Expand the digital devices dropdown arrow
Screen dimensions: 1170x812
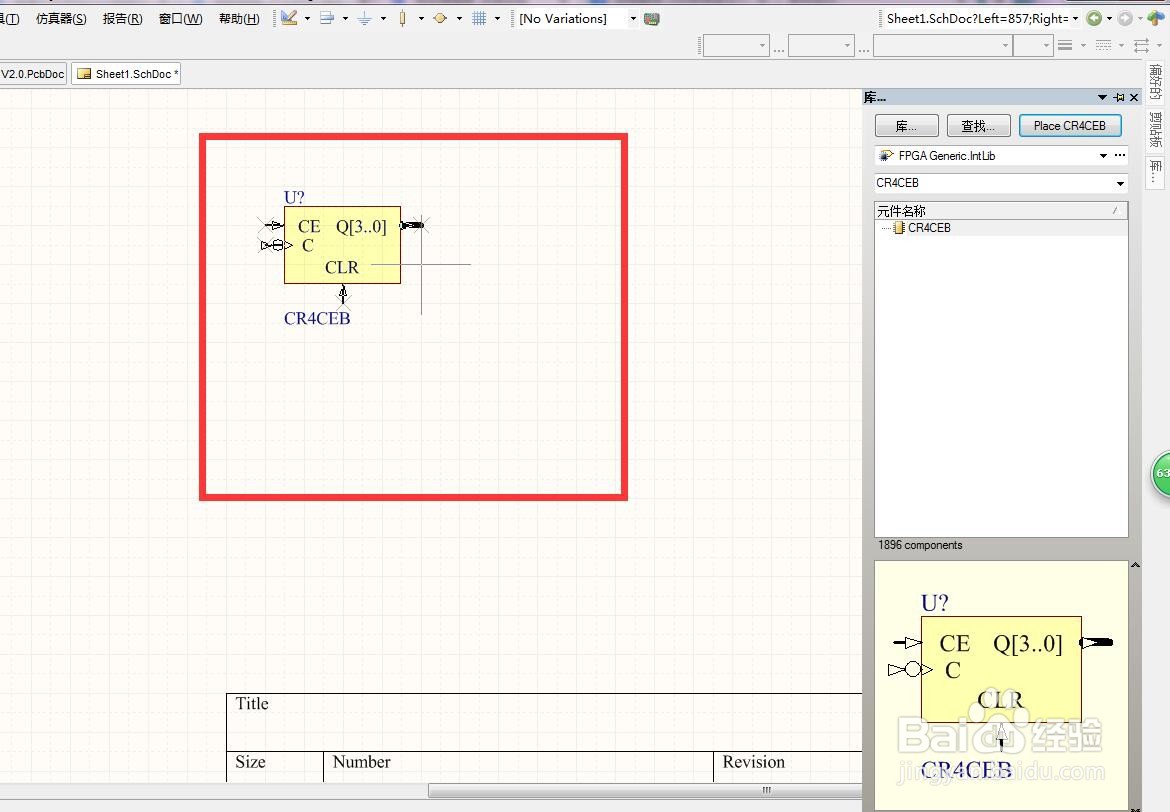click(x=421, y=19)
